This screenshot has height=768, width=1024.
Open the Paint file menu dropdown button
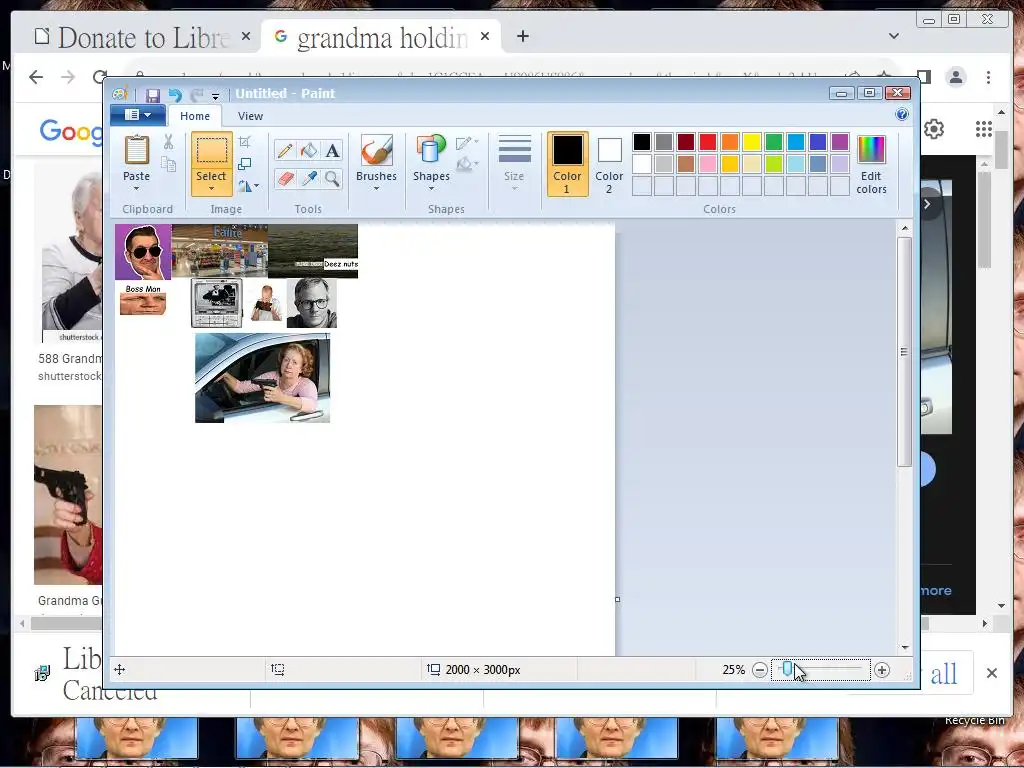[138, 115]
